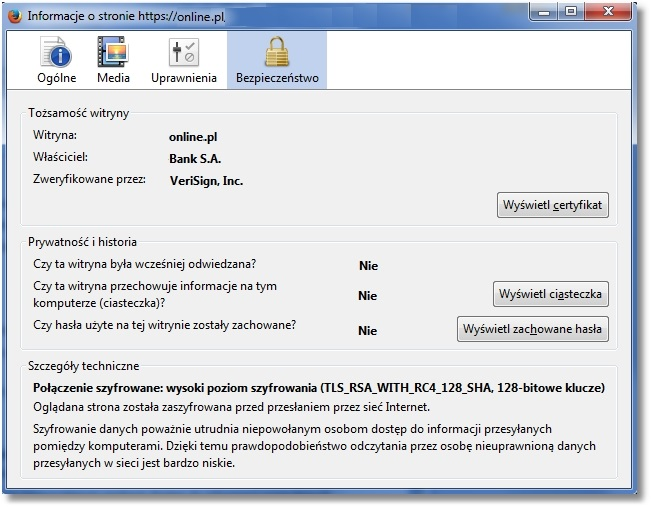Maximize the page info window
This screenshot has height=508, width=651.
(571, 12)
